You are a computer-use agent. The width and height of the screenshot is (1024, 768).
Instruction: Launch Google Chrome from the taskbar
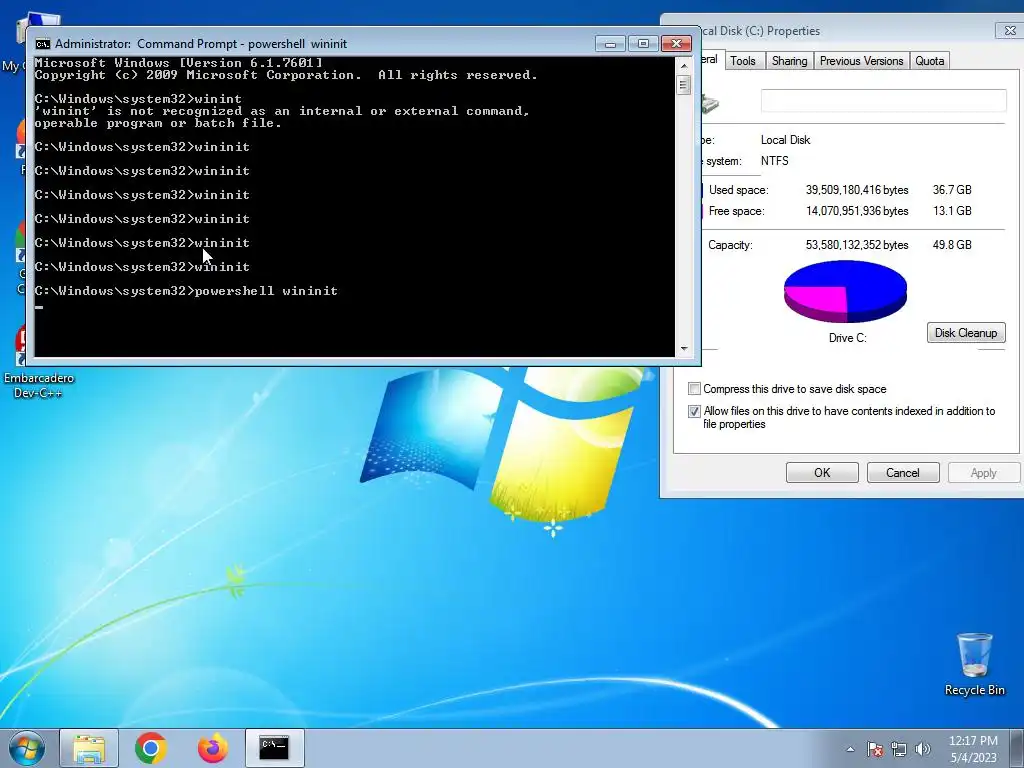pyautogui.click(x=151, y=748)
